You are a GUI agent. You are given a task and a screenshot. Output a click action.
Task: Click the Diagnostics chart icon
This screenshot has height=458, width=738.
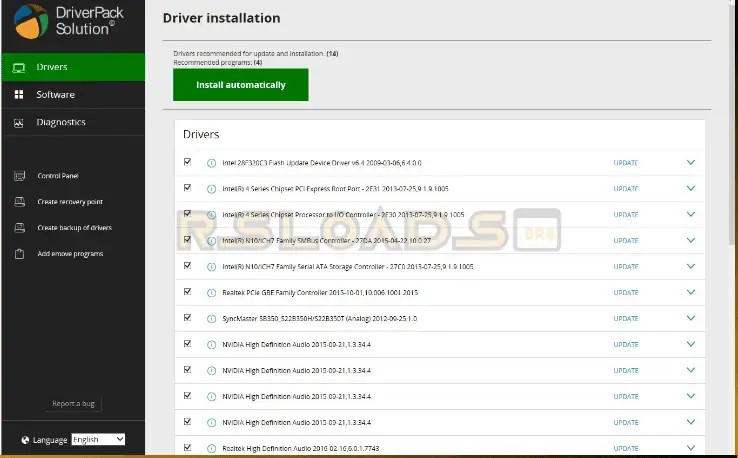pos(18,123)
